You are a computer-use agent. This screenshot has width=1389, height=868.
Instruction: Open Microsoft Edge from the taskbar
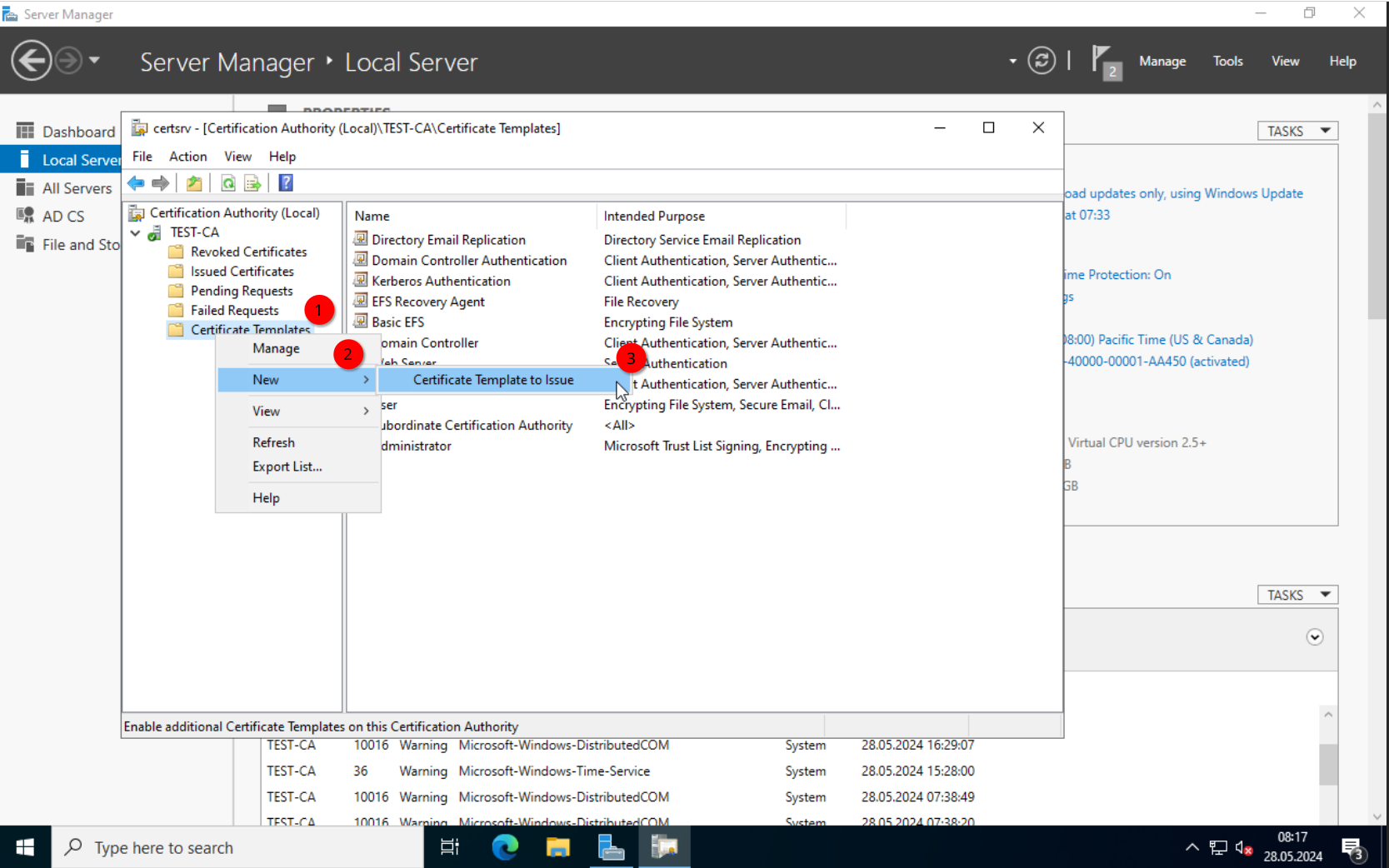click(x=505, y=847)
